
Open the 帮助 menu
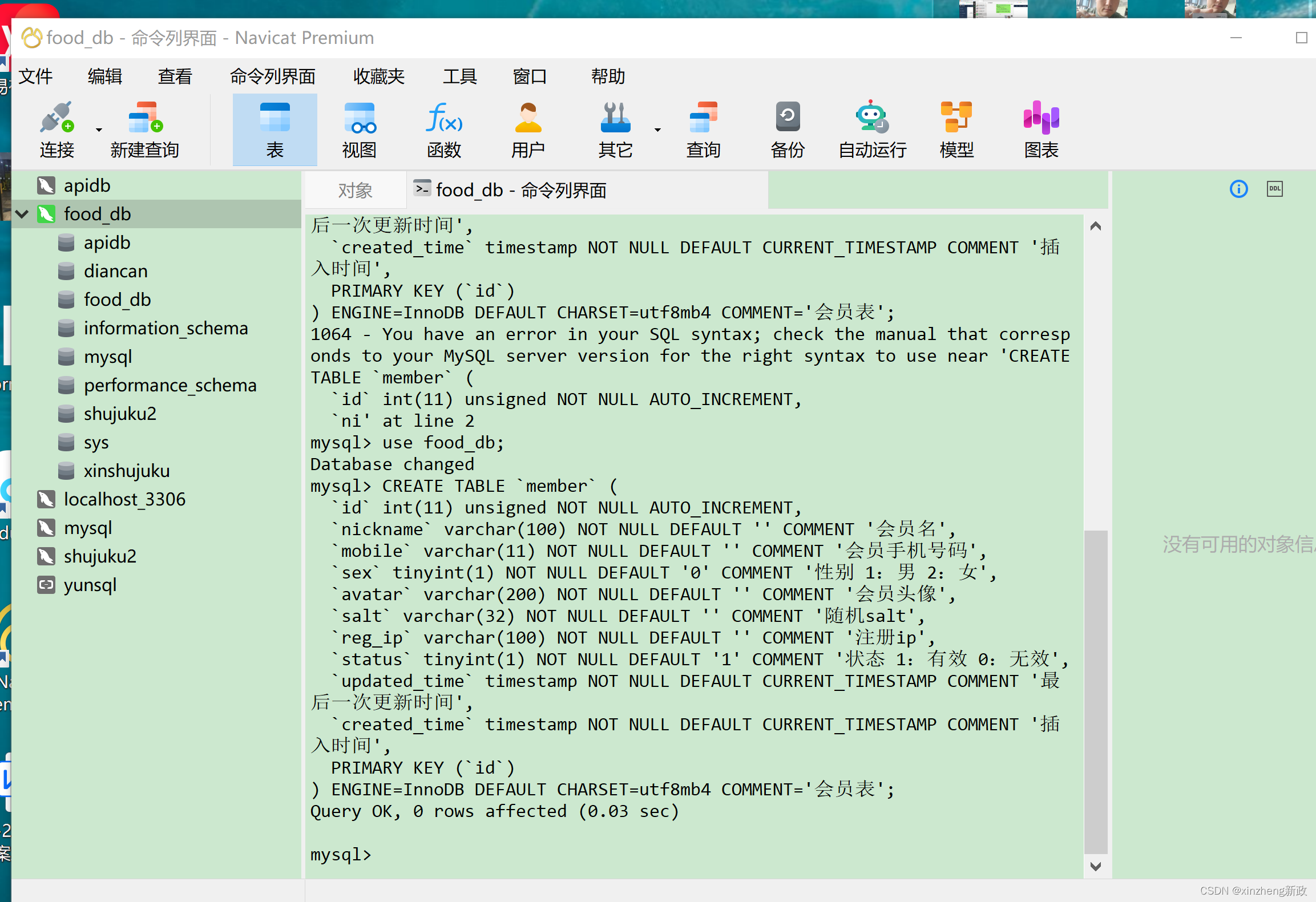pos(608,76)
